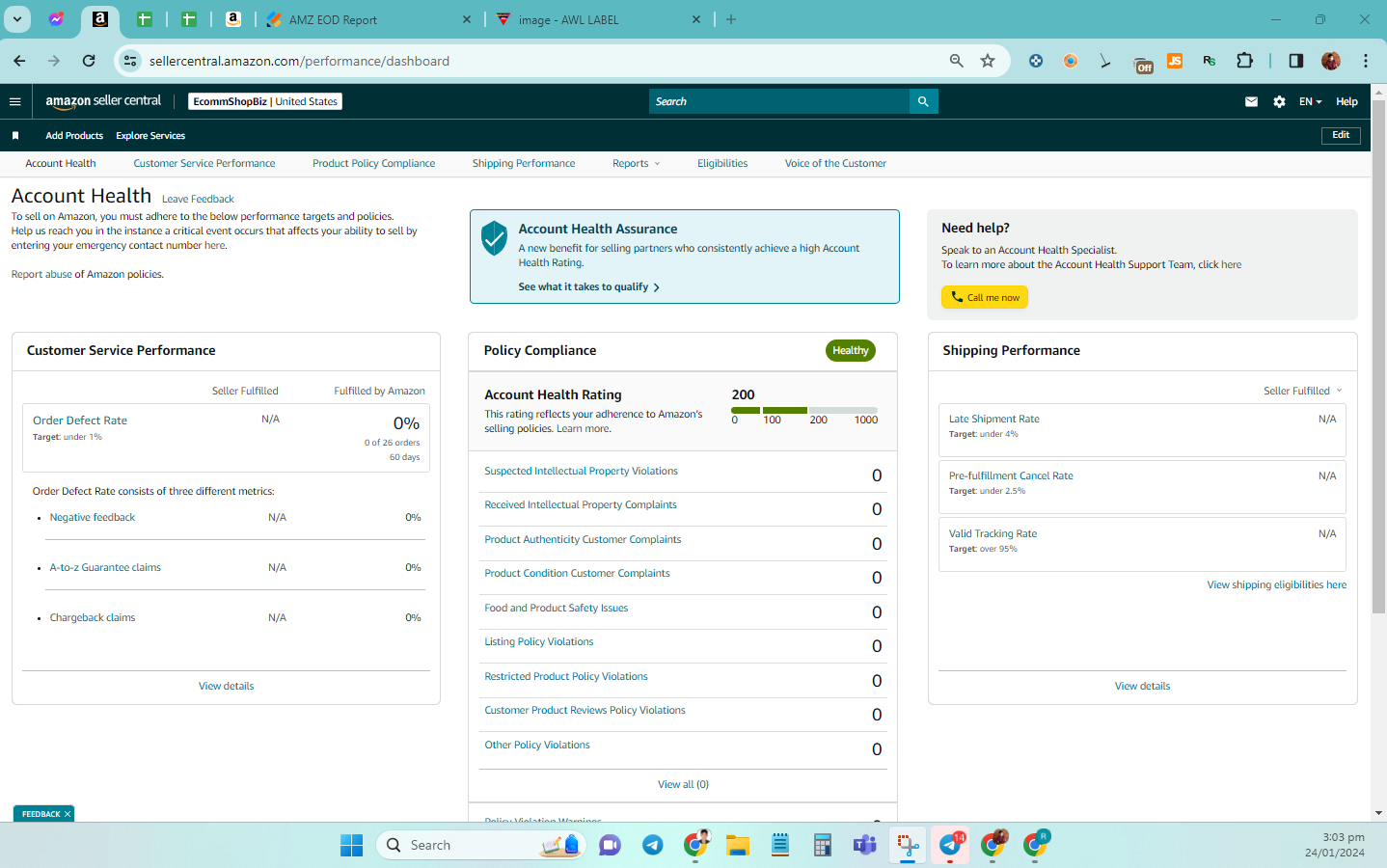Open the EN language dropdown
This screenshot has height=868, width=1387.
(1310, 101)
